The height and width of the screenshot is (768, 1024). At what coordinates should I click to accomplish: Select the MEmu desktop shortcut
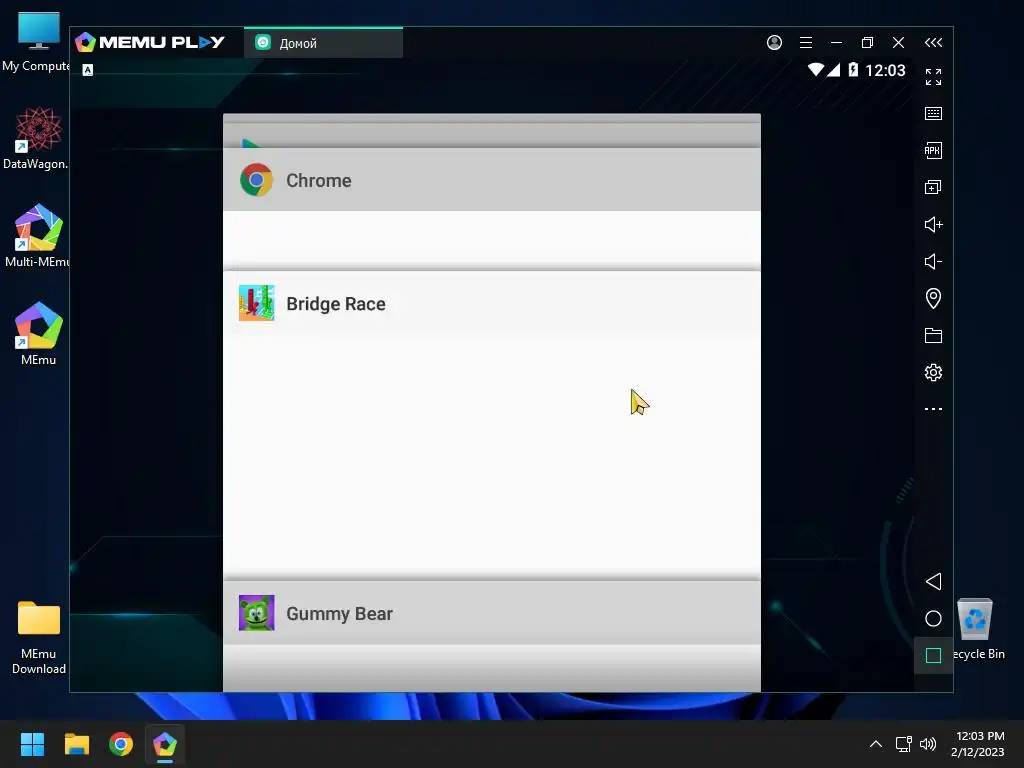tap(39, 334)
